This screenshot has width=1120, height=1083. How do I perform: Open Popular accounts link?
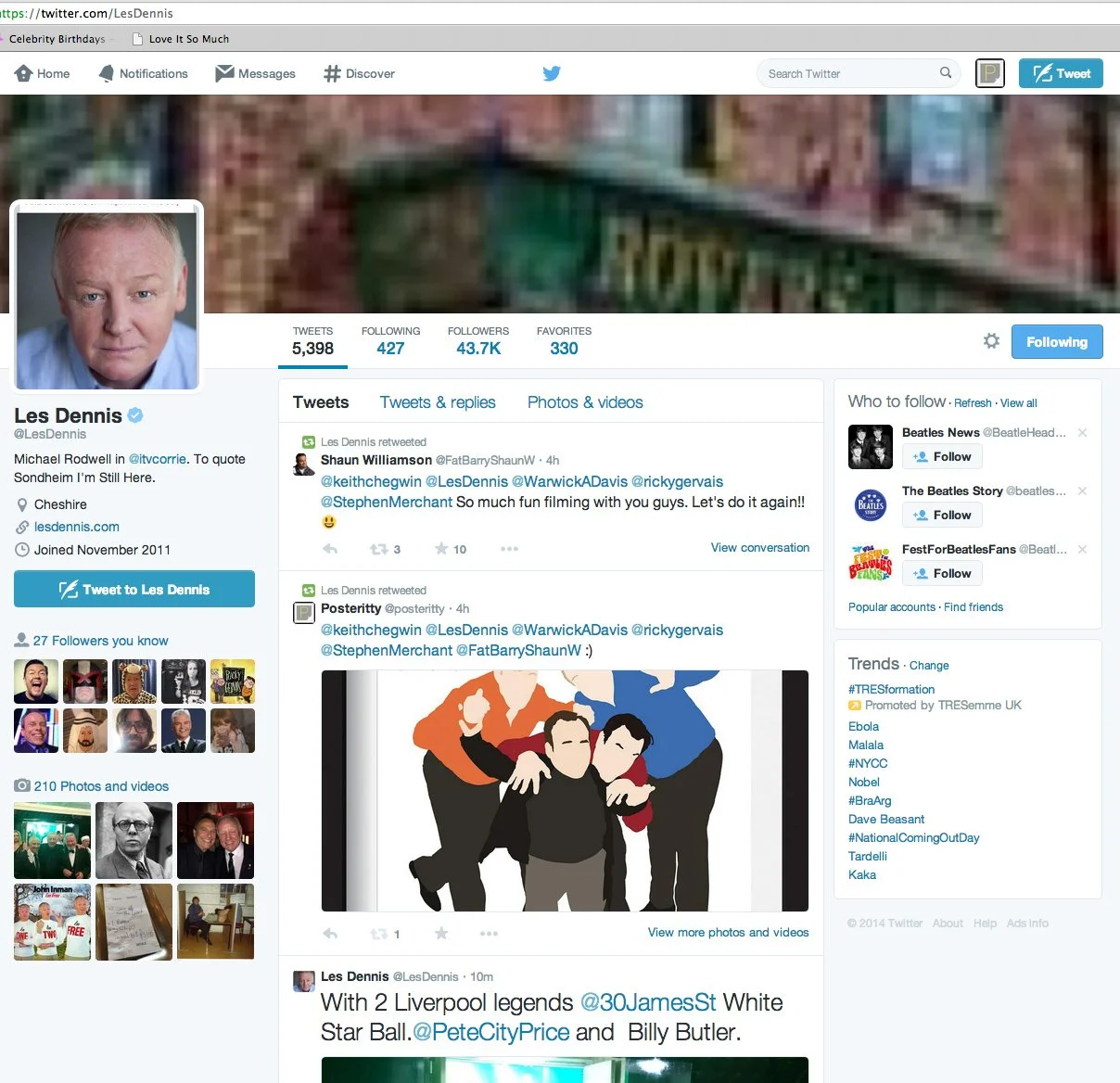[x=892, y=607]
